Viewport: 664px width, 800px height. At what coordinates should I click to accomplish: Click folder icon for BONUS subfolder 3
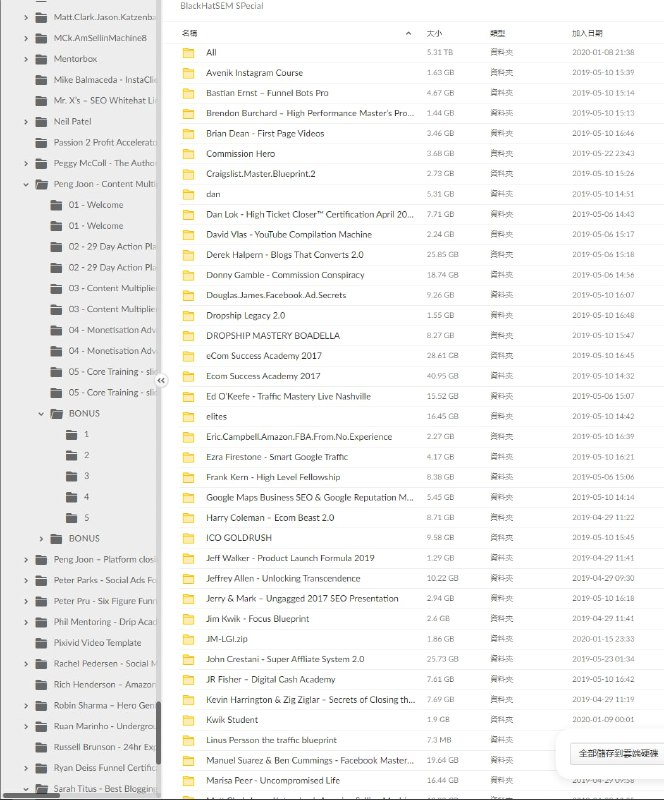click(x=71, y=476)
